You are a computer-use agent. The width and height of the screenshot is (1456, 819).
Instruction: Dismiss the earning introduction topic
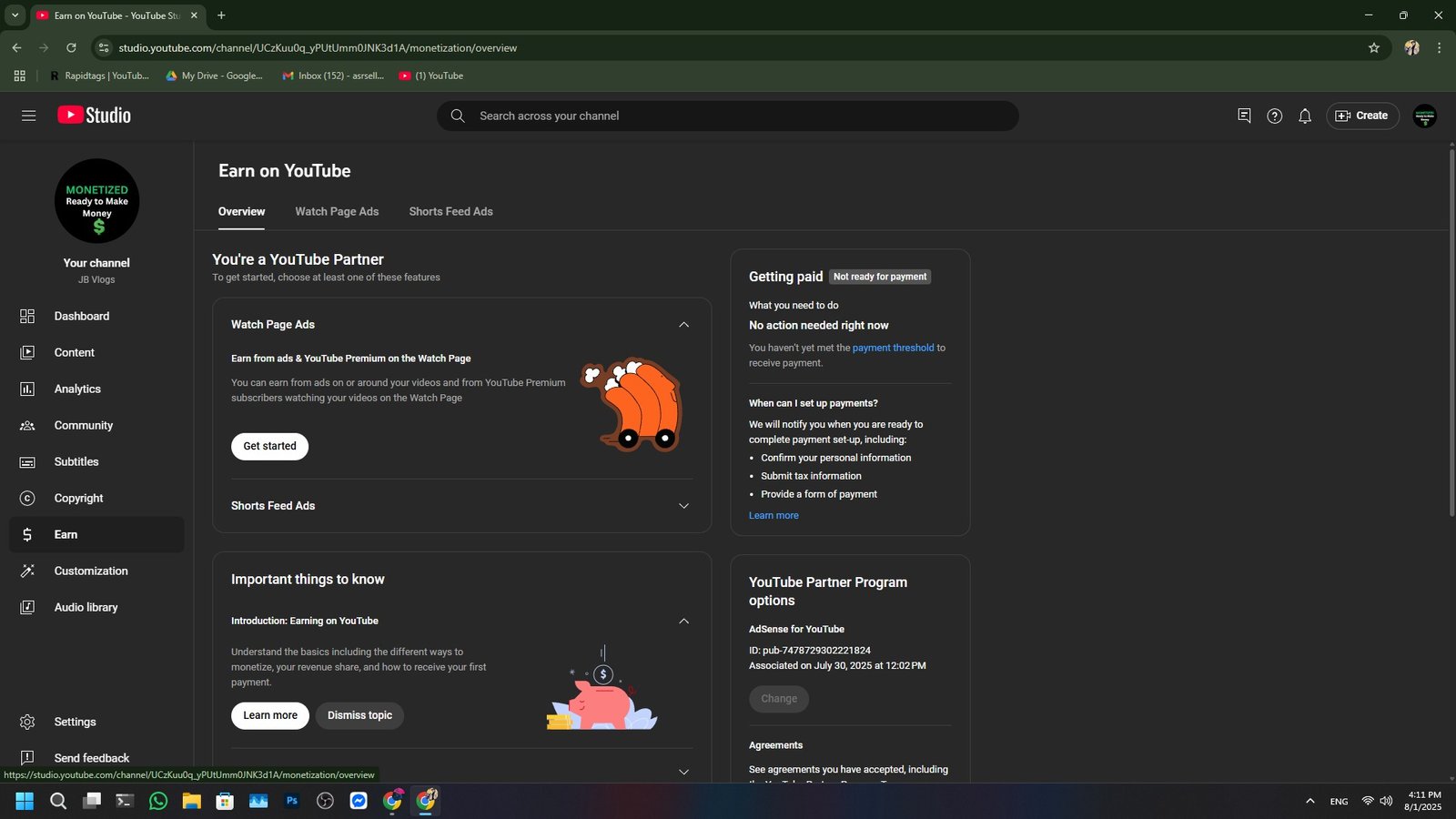pyautogui.click(x=359, y=715)
